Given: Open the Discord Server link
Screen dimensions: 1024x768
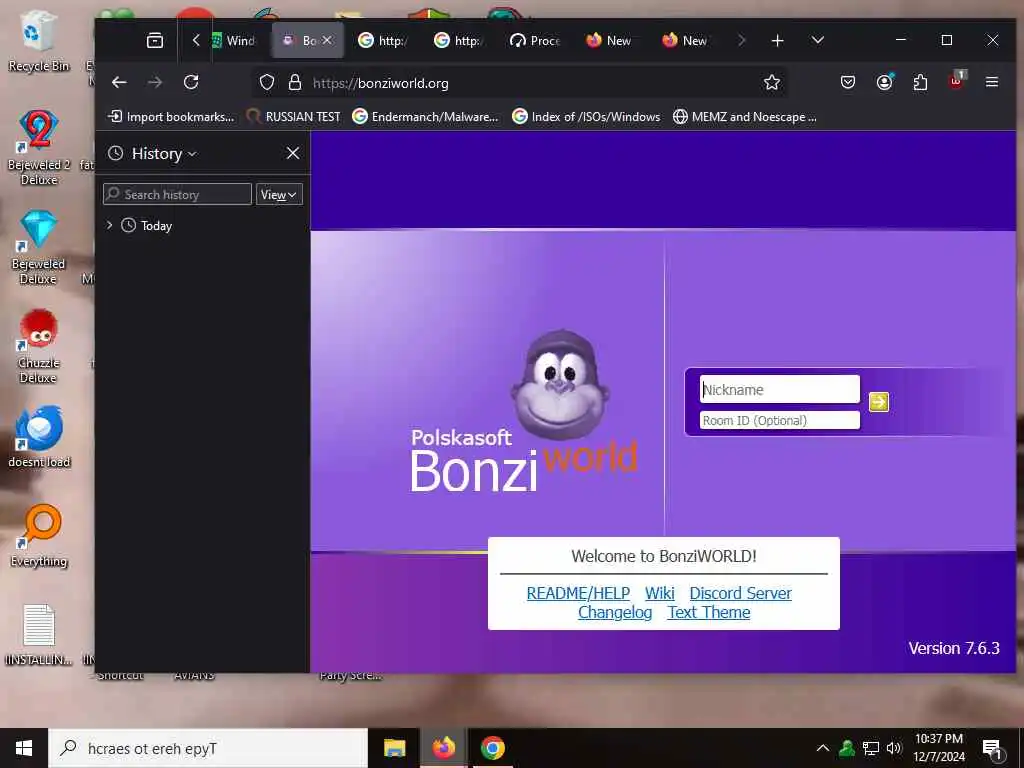Looking at the screenshot, I should point(741,593).
